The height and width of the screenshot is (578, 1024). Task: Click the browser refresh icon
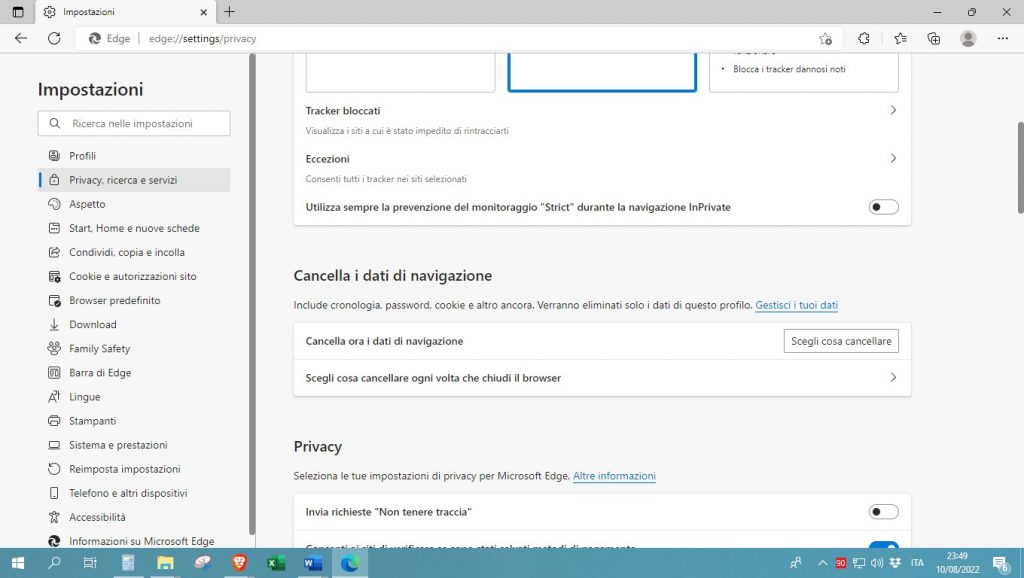click(54, 38)
